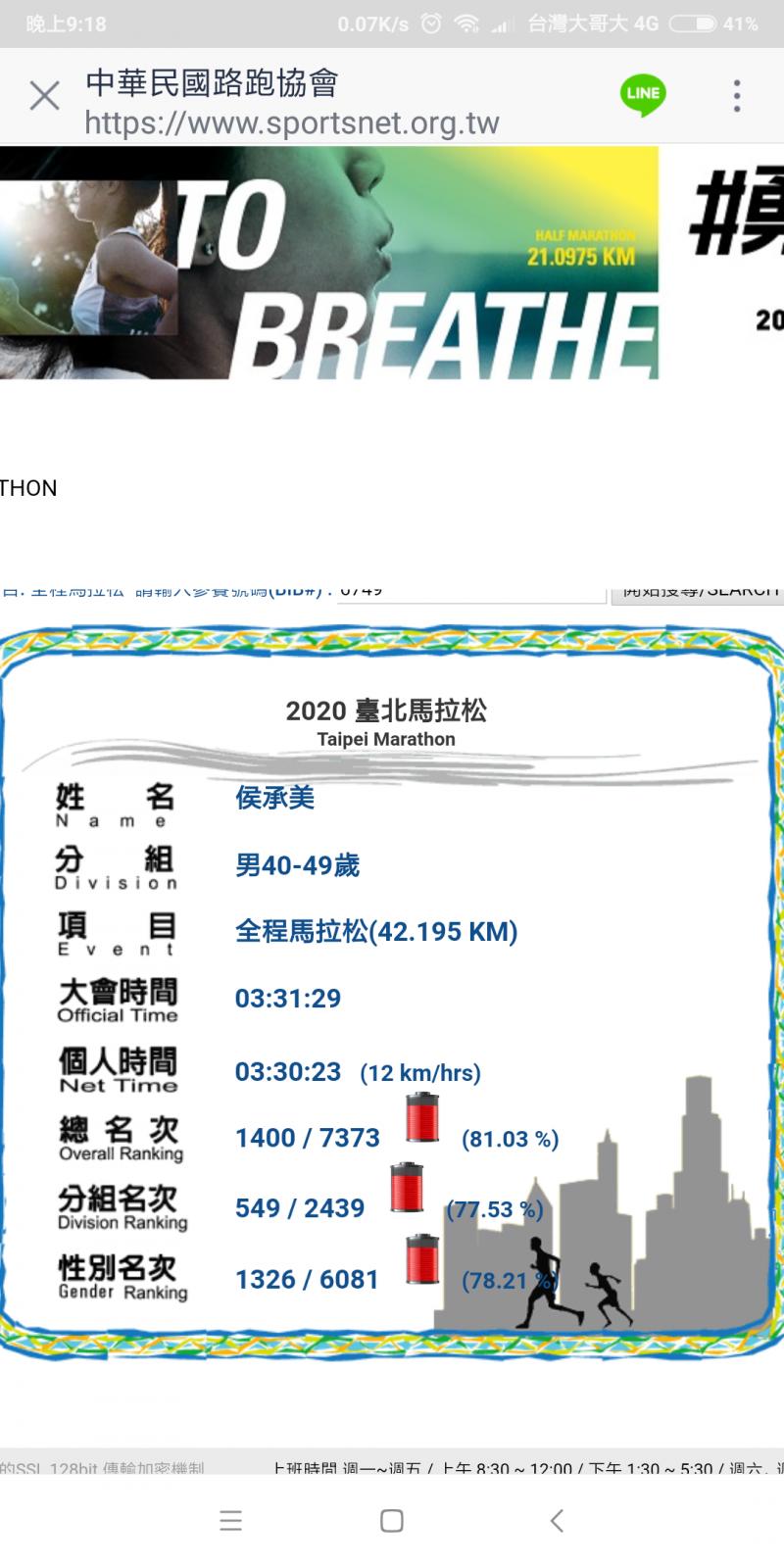The width and height of the screenshot is (784, 1568).
Task: Tap the 姓名 Name label
Action: coord(115,806)
